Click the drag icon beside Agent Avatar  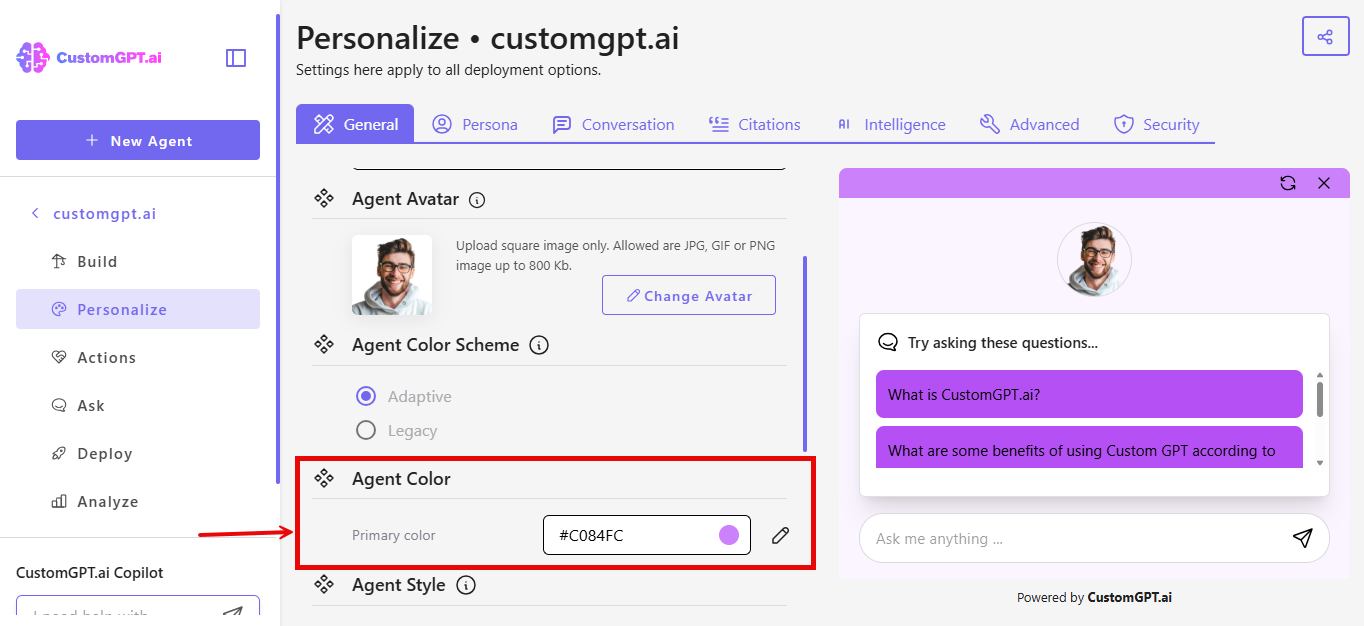tap(324, 199)
